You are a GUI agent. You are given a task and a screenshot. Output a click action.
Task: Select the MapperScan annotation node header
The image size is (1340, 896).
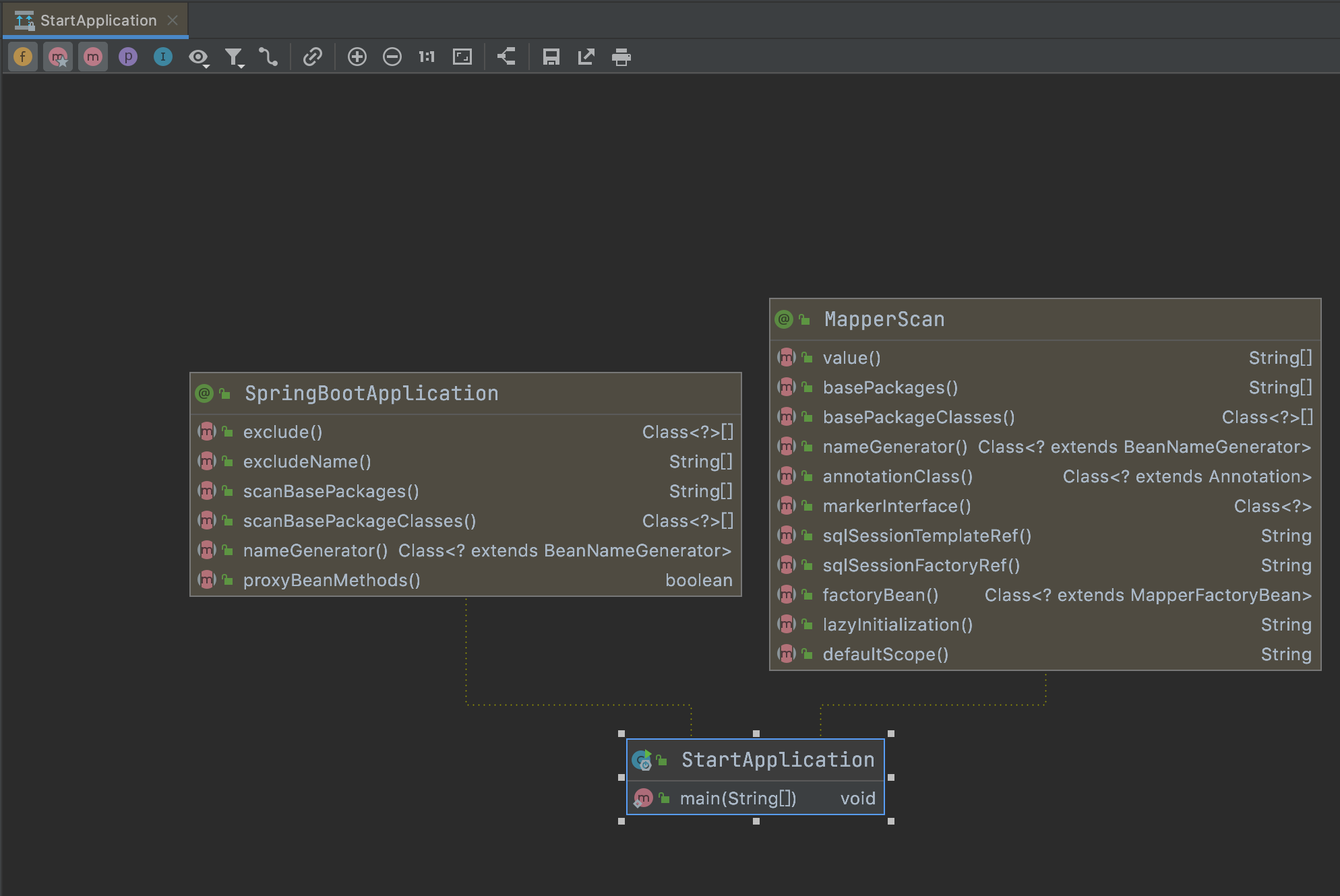coord(884,319)
